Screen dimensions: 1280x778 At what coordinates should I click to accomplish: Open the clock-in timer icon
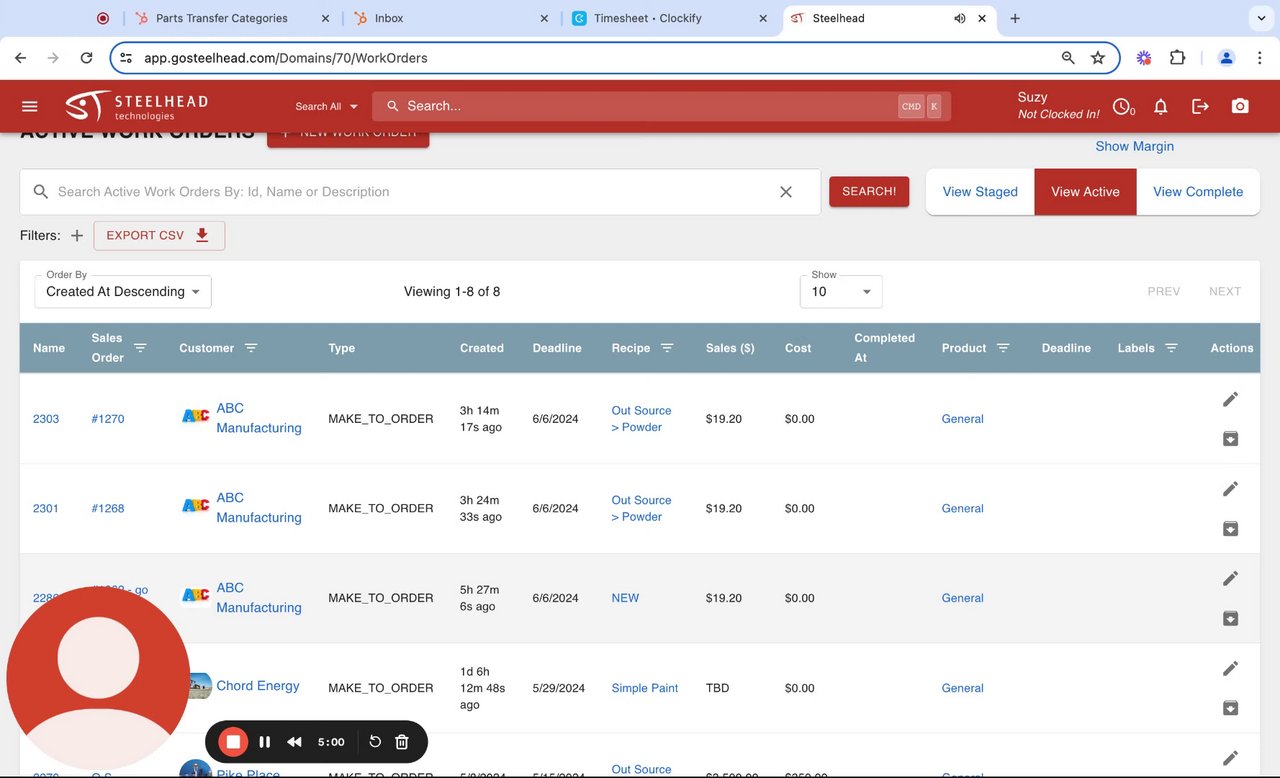coord(1124,106)
